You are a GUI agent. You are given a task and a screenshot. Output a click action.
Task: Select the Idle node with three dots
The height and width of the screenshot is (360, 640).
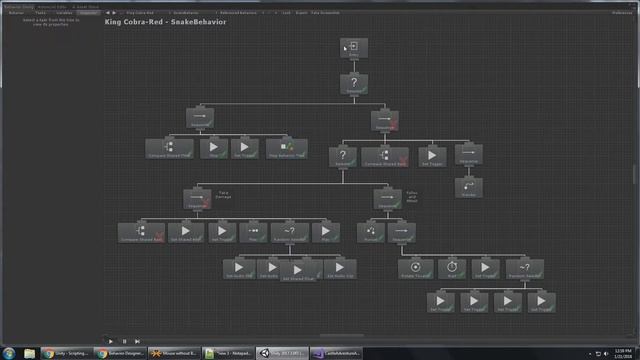tap(253, 233)
